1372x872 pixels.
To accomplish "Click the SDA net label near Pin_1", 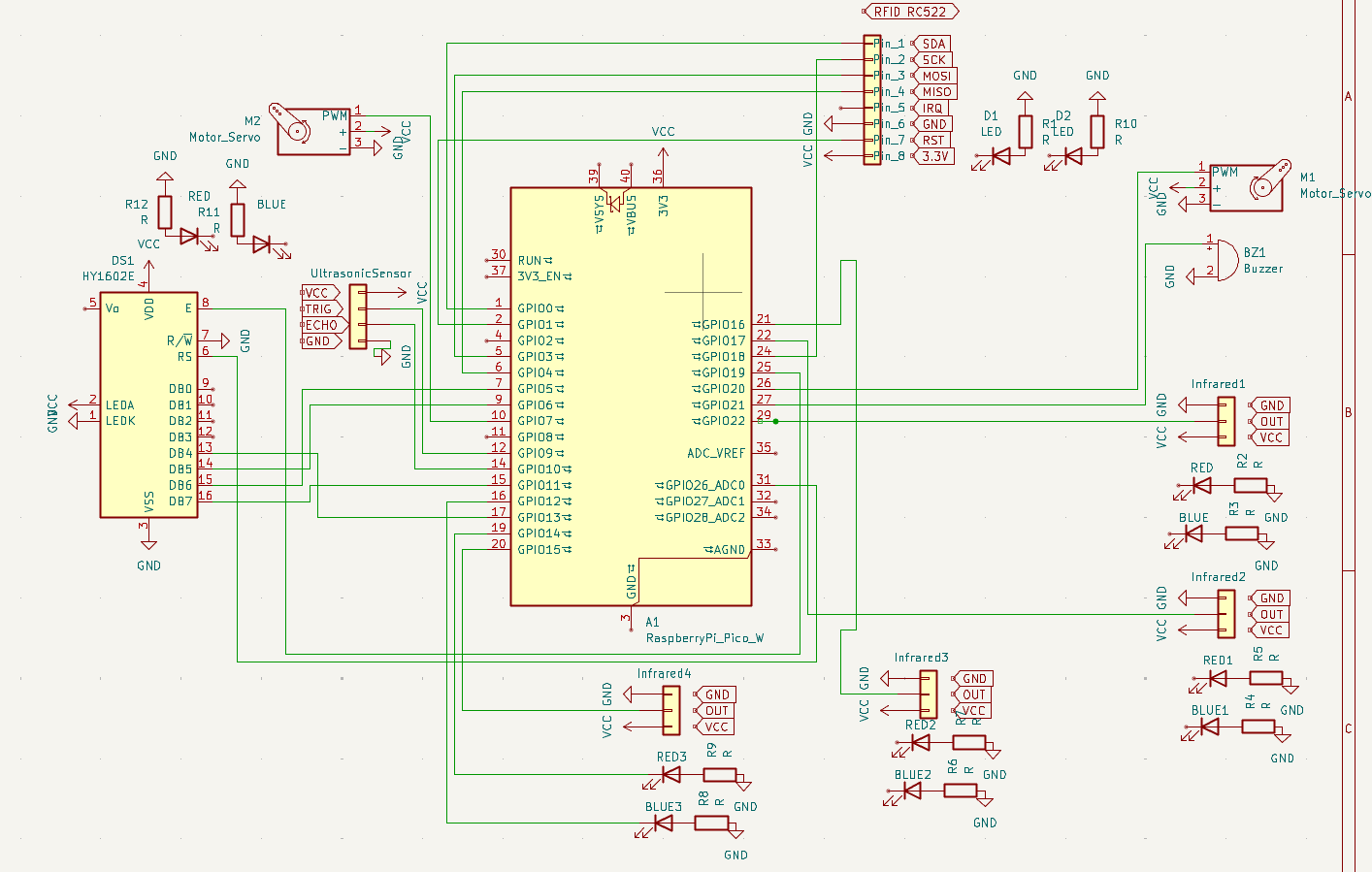I will 933,44.
